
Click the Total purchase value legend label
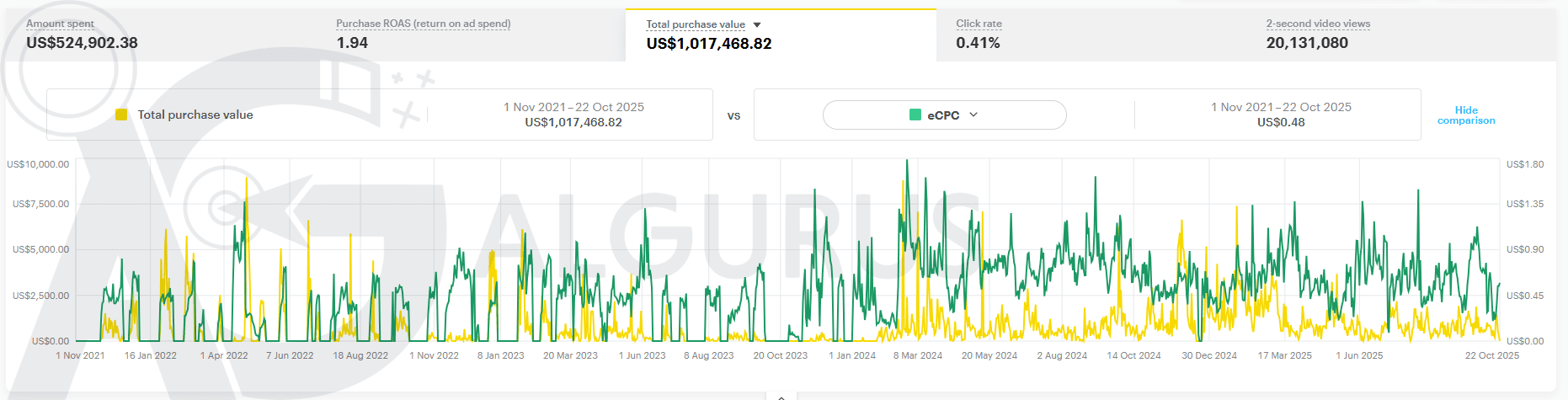coord(195,115)
